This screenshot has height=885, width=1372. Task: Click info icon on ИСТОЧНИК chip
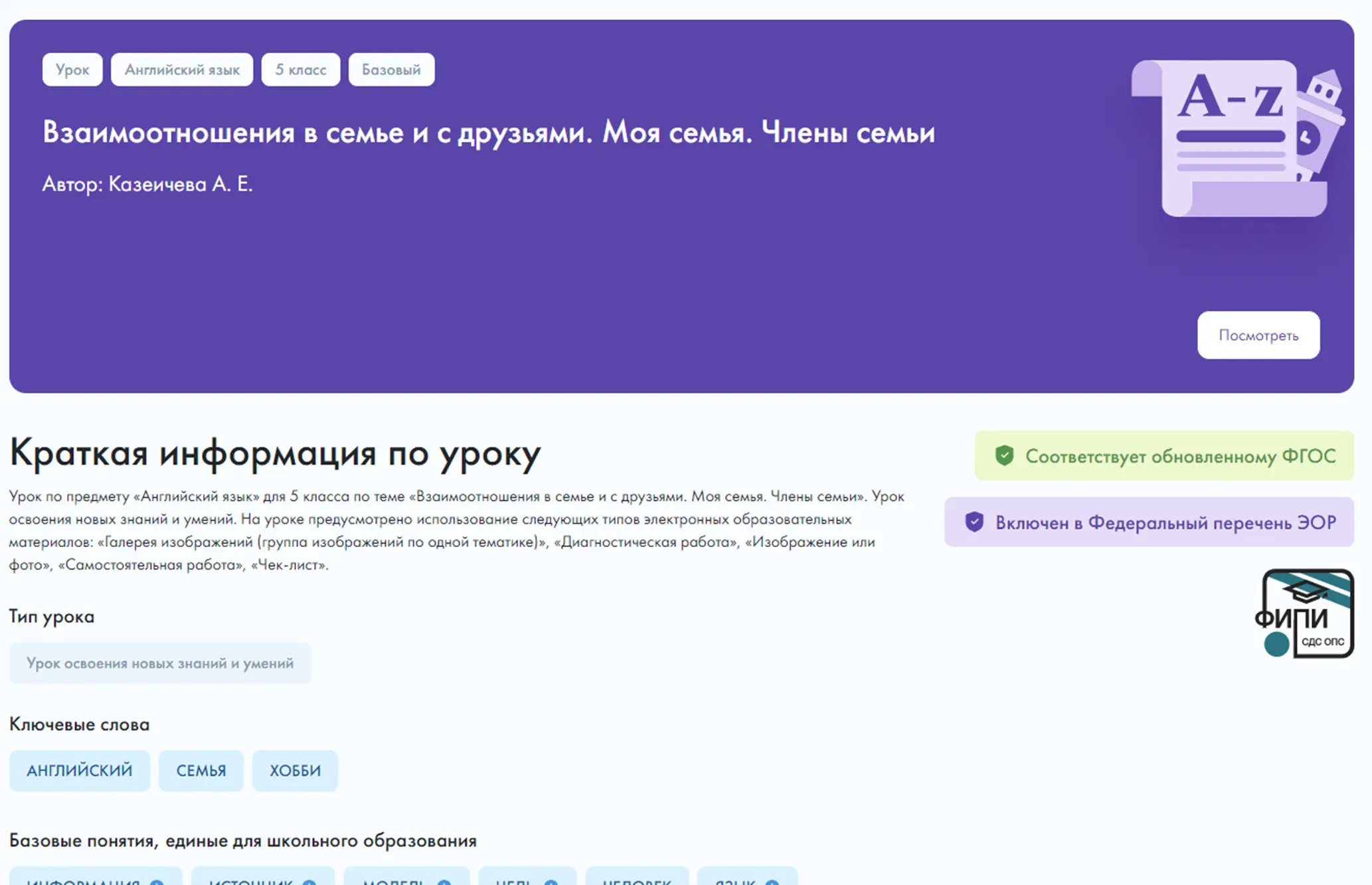click(x=309, y=882)
